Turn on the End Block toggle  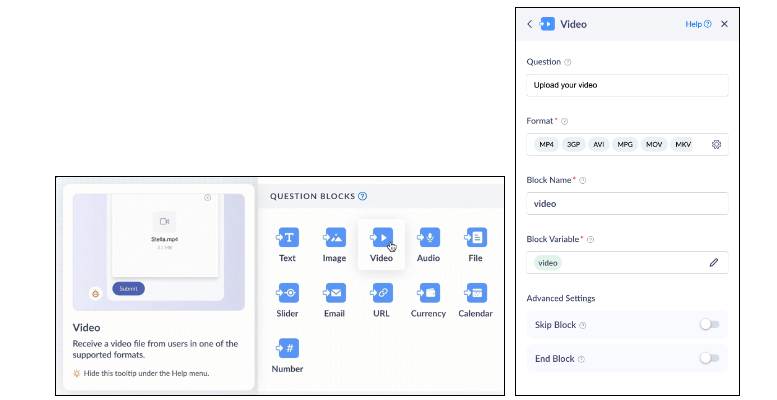(709, 358)
